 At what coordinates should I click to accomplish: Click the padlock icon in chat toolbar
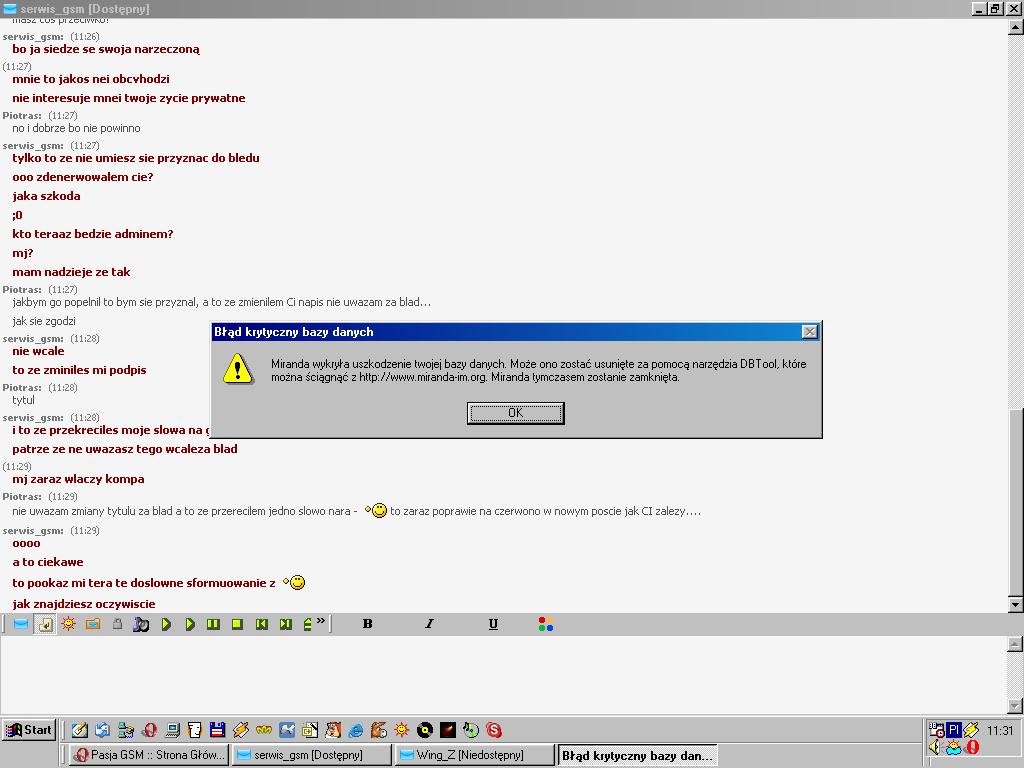click(117, 624)
